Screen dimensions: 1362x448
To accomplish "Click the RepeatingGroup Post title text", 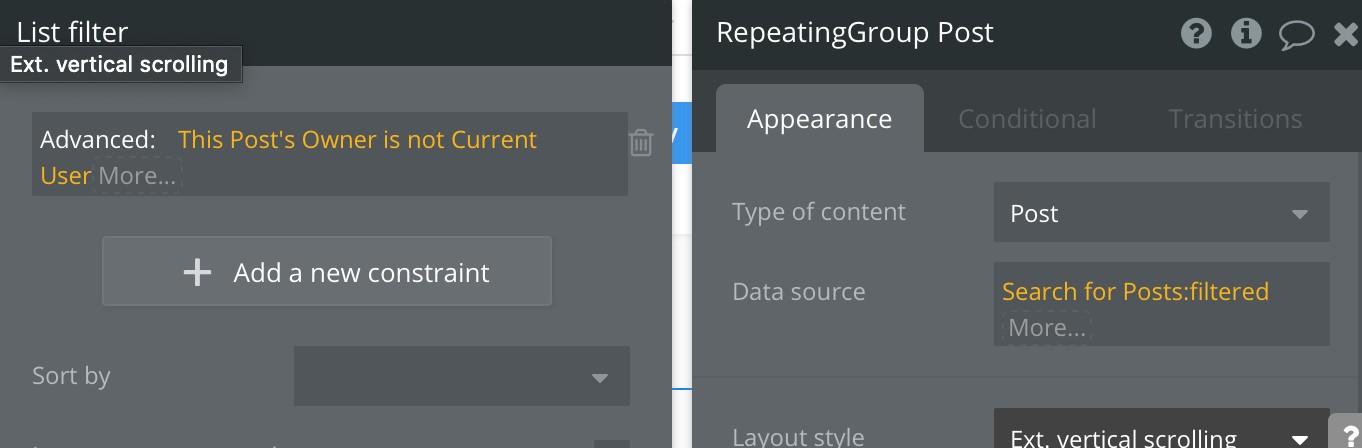I will [x=855, y=32].
